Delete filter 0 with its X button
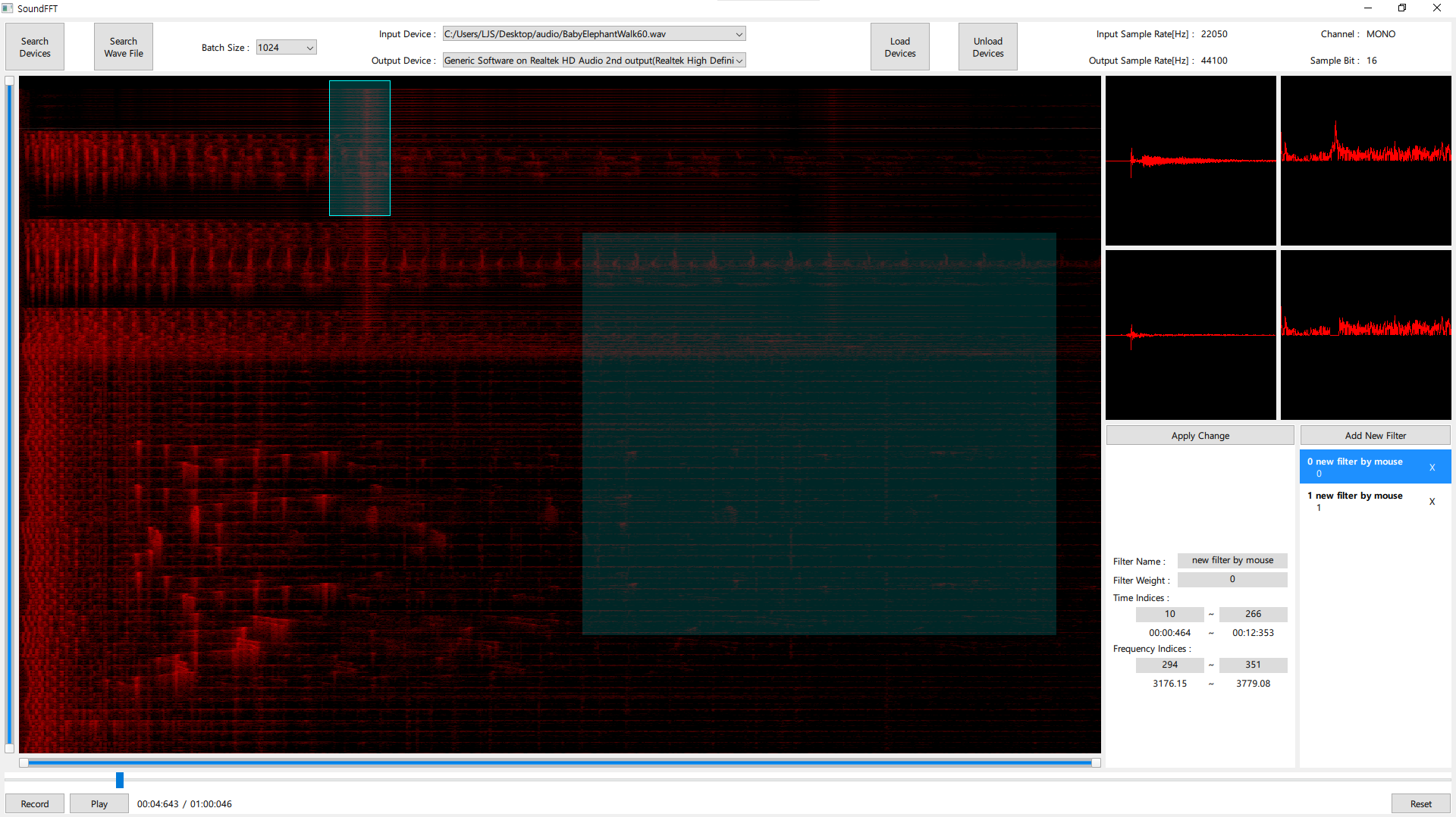This screenshot has width=1456, height=817. pyautogui.click(x=1432, y=468)
